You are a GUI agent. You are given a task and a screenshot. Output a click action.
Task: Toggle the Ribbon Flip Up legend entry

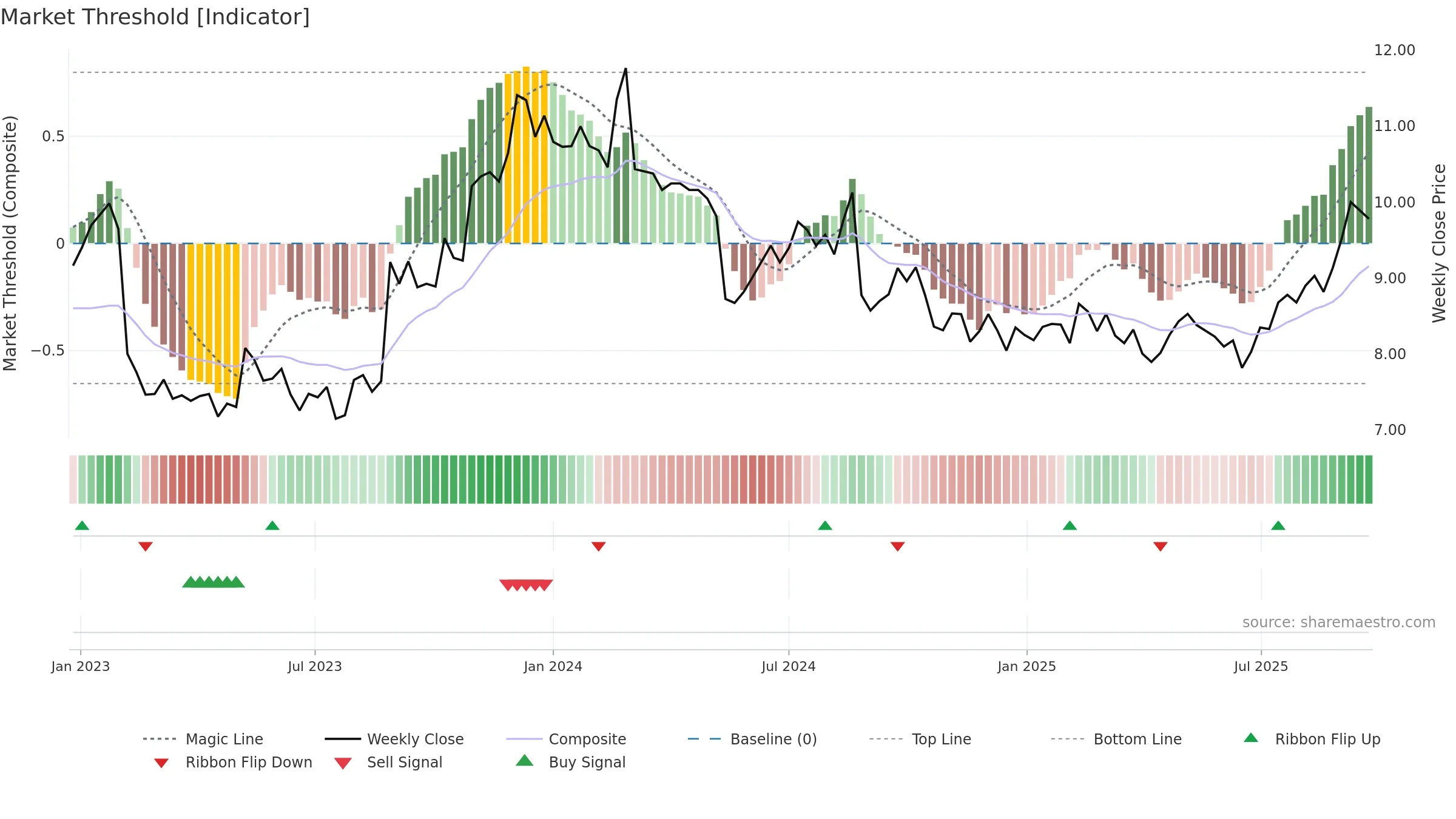[x=1312, y=739]
